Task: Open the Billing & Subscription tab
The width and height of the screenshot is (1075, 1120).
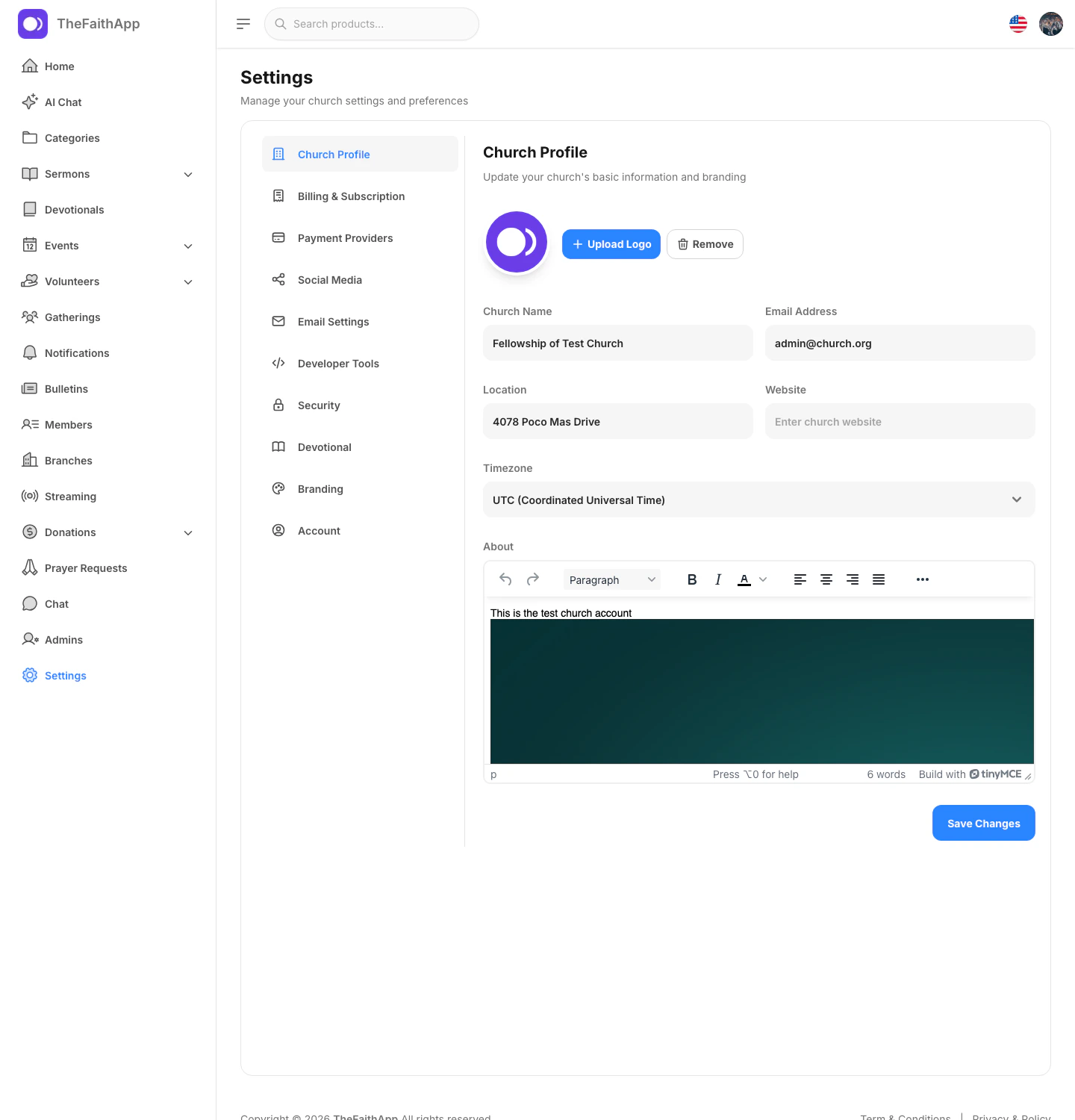Action: click(360, 196)
